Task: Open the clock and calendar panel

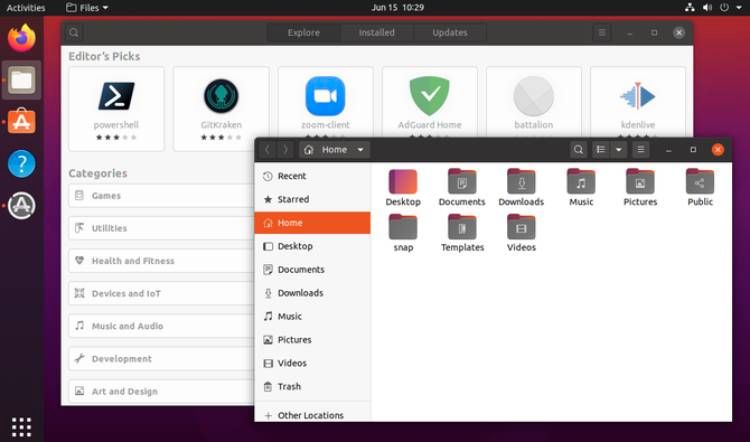Action: [x=397, y=8]
